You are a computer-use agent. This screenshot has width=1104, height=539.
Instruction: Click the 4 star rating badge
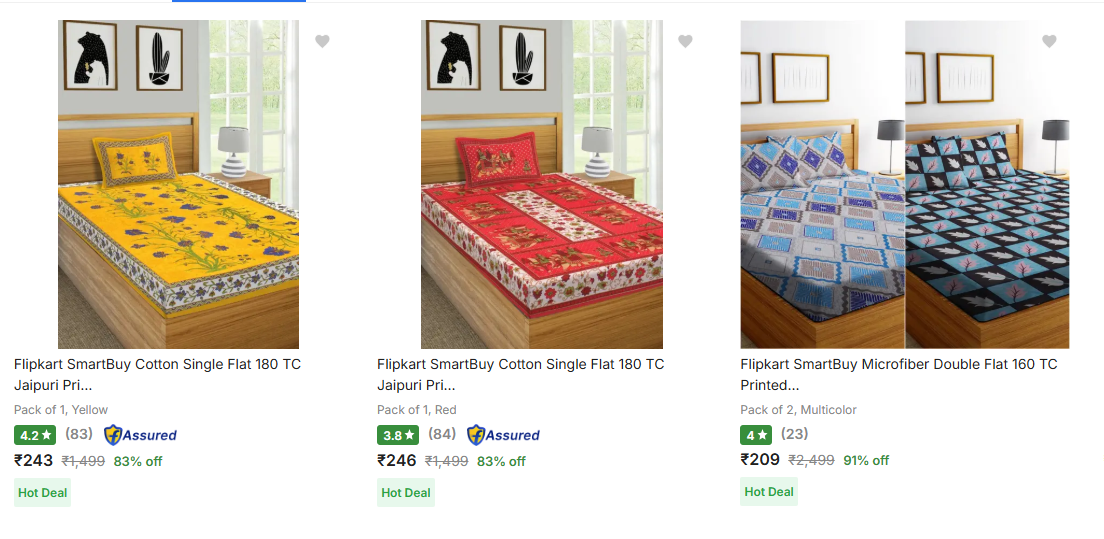[756, 435]
